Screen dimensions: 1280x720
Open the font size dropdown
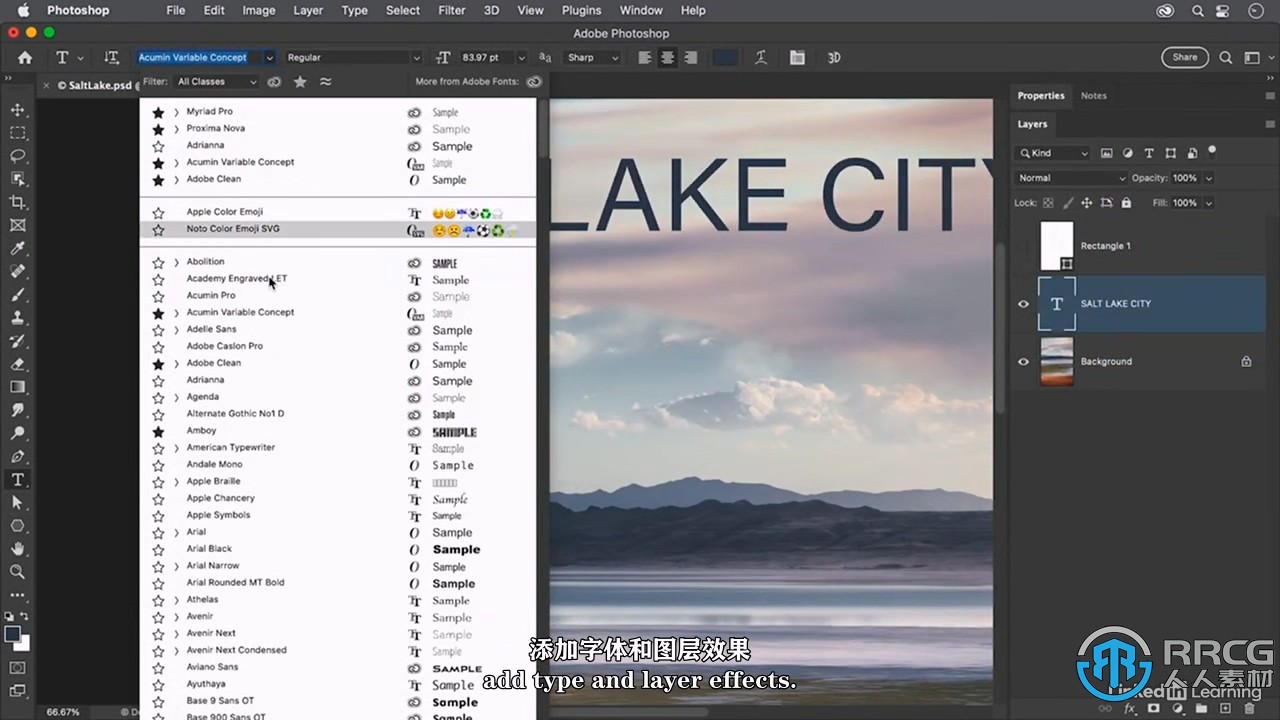point(521,58)
